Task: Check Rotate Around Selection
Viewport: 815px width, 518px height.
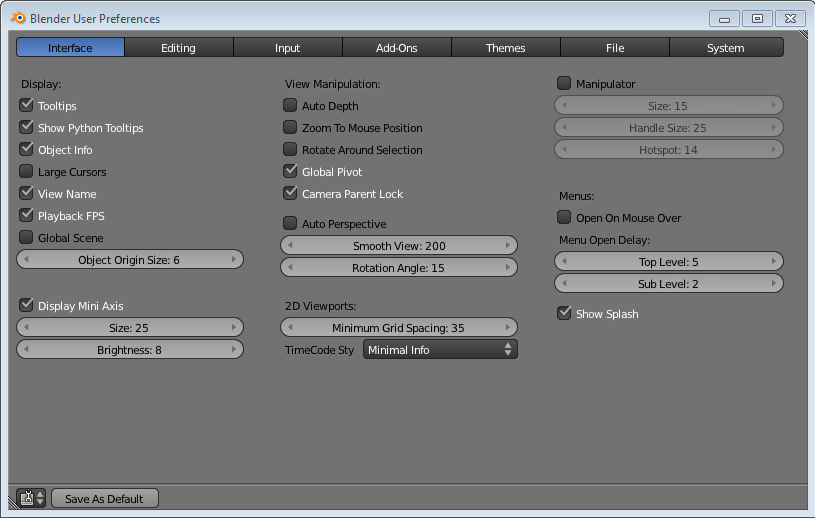Action: click(x=290, y=149)
